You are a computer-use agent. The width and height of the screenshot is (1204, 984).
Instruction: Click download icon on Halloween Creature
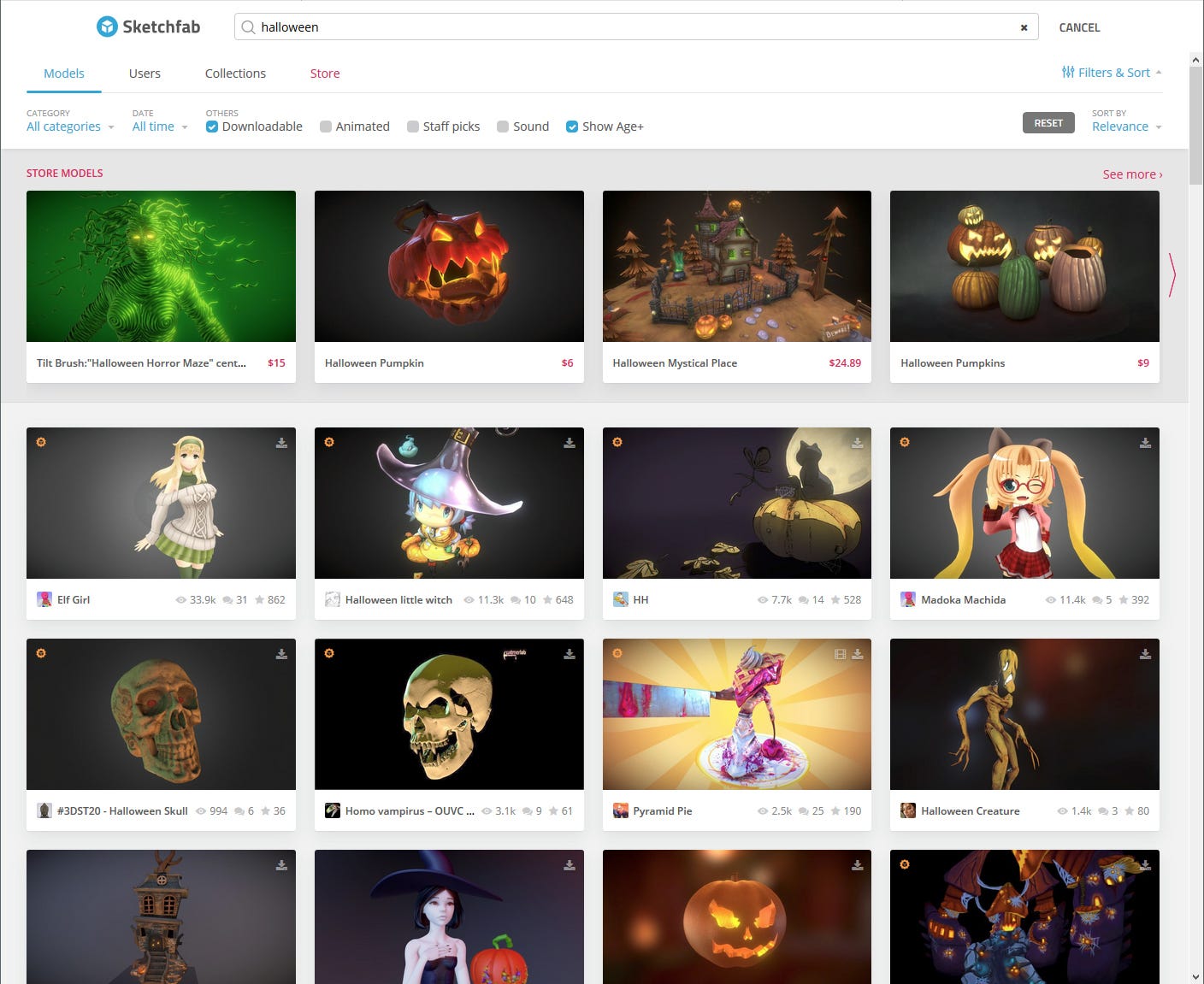point(1145,654)
